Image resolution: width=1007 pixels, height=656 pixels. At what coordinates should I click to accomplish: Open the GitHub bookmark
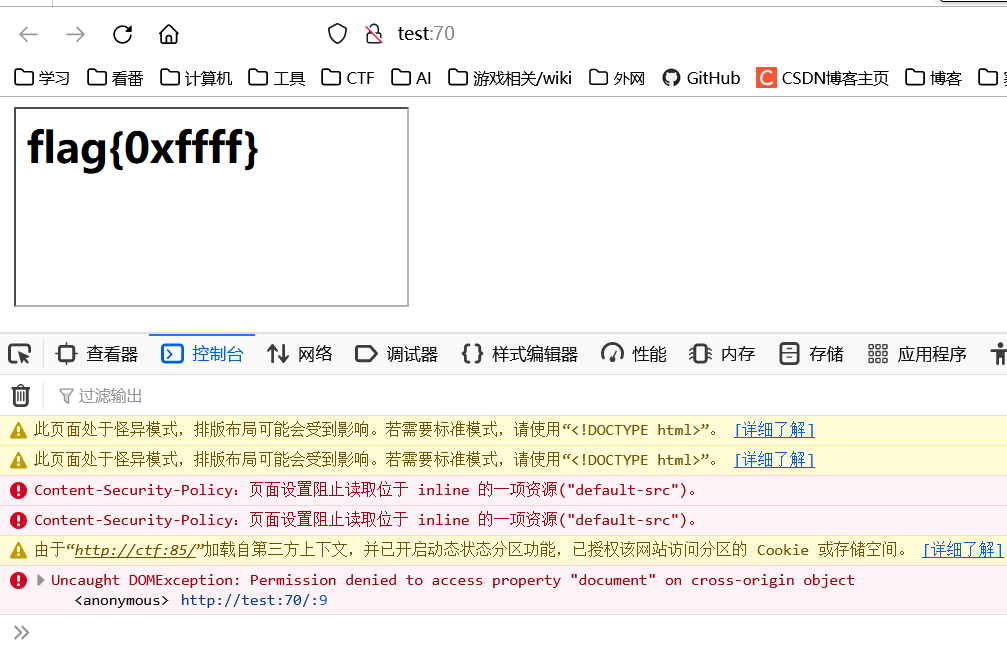coord(701,78)
